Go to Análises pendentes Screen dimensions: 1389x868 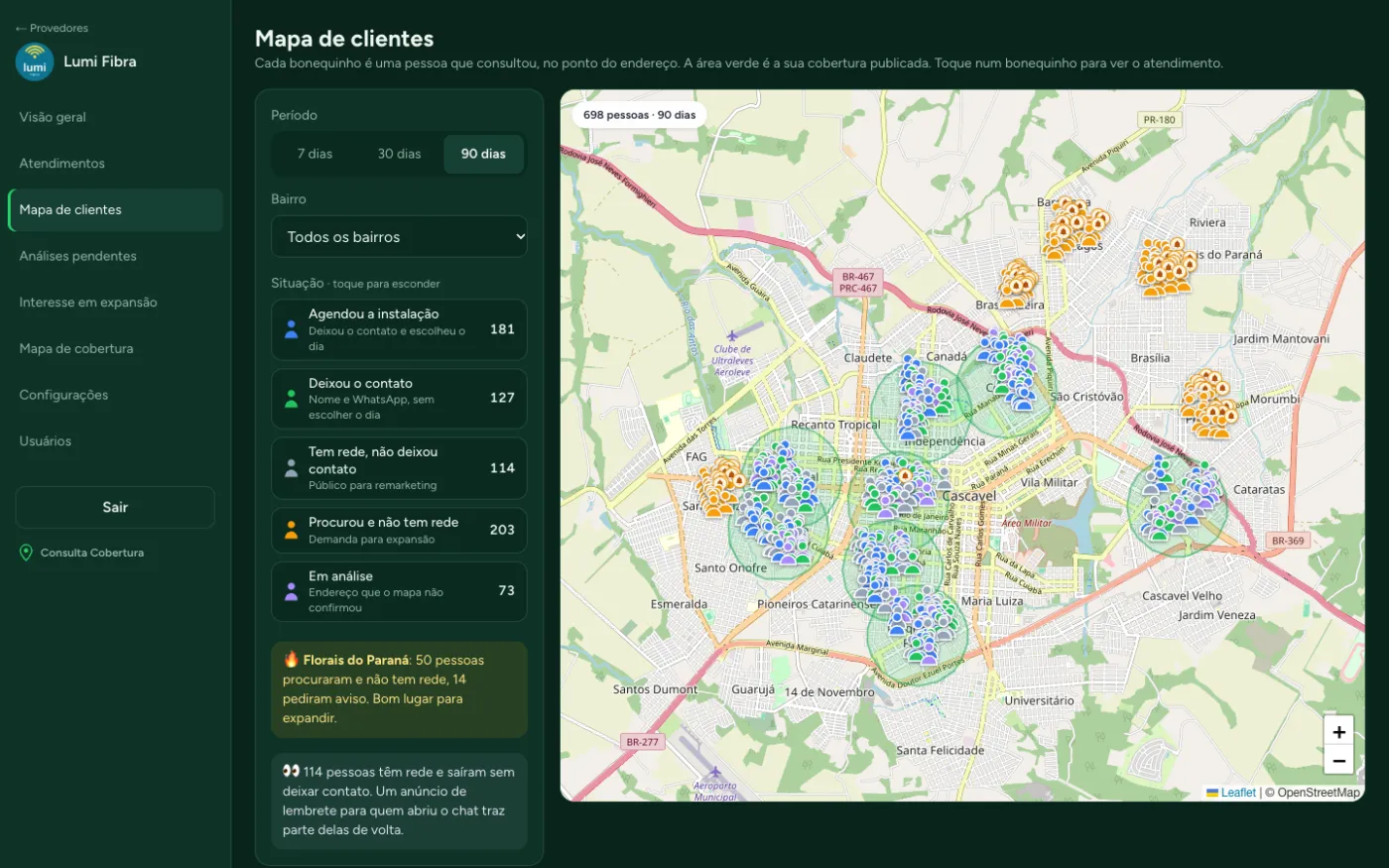tap(115, 256)
